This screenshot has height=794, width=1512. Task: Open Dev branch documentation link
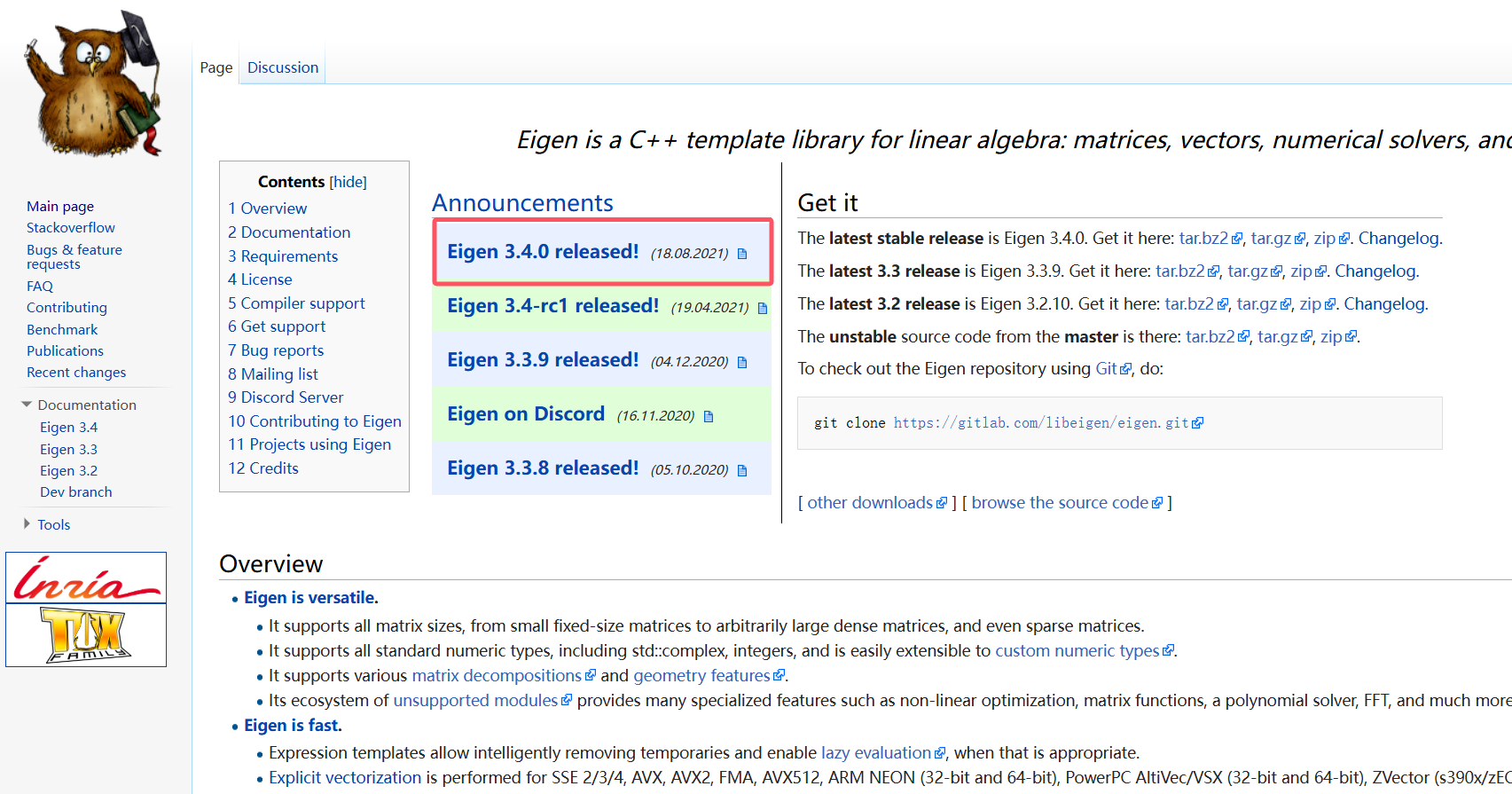[76, 492]
